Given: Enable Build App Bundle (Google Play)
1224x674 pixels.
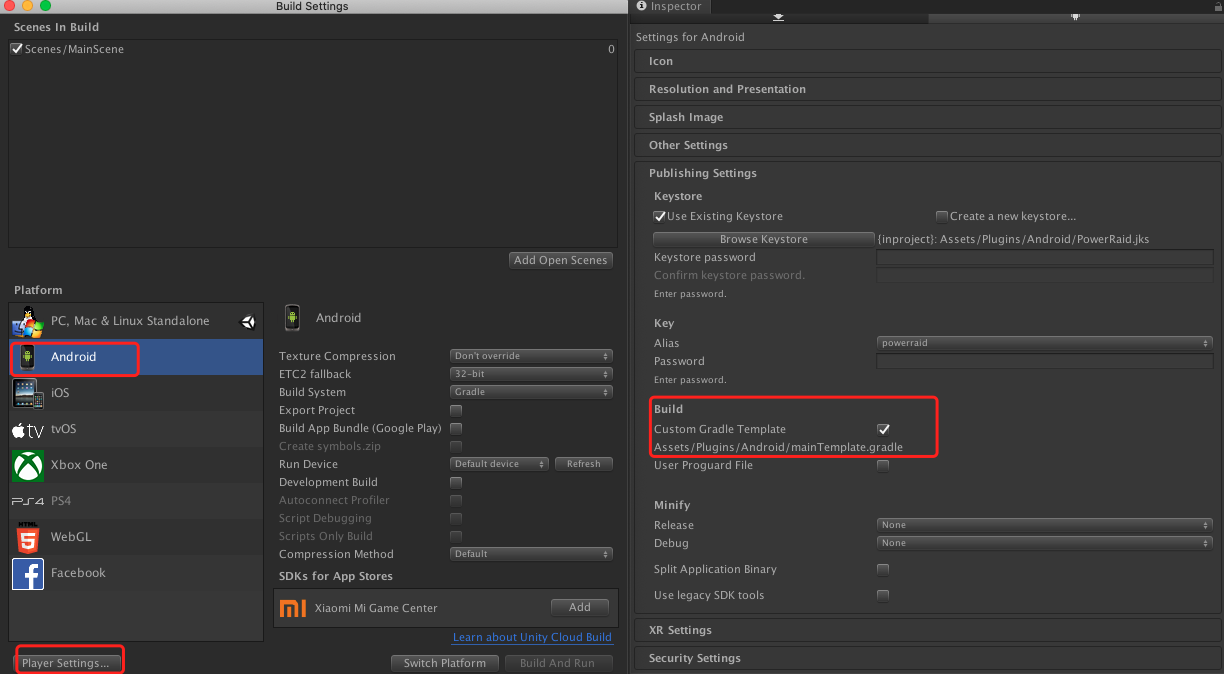Looking at the screenshot, I should (x=456, y=428).
